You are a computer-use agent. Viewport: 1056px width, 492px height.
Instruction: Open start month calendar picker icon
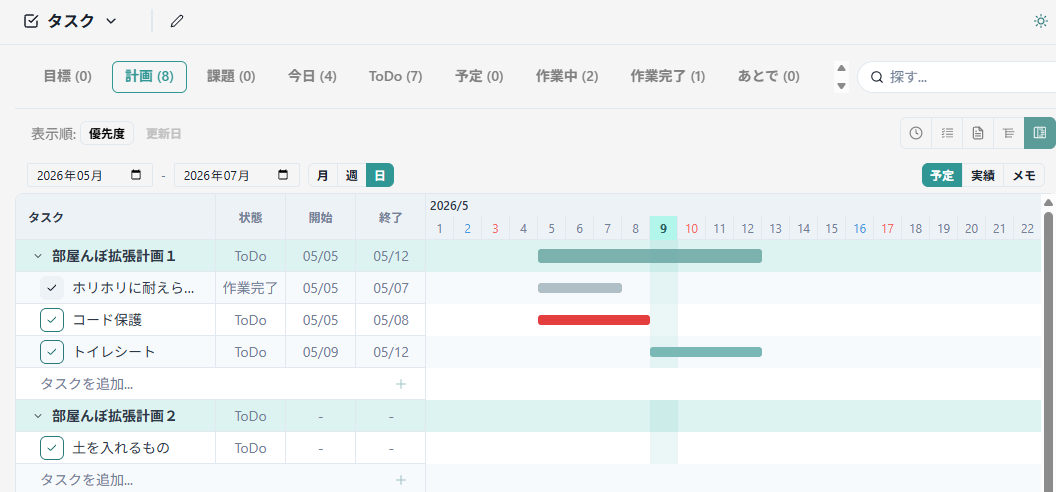(x=136, y=175)
